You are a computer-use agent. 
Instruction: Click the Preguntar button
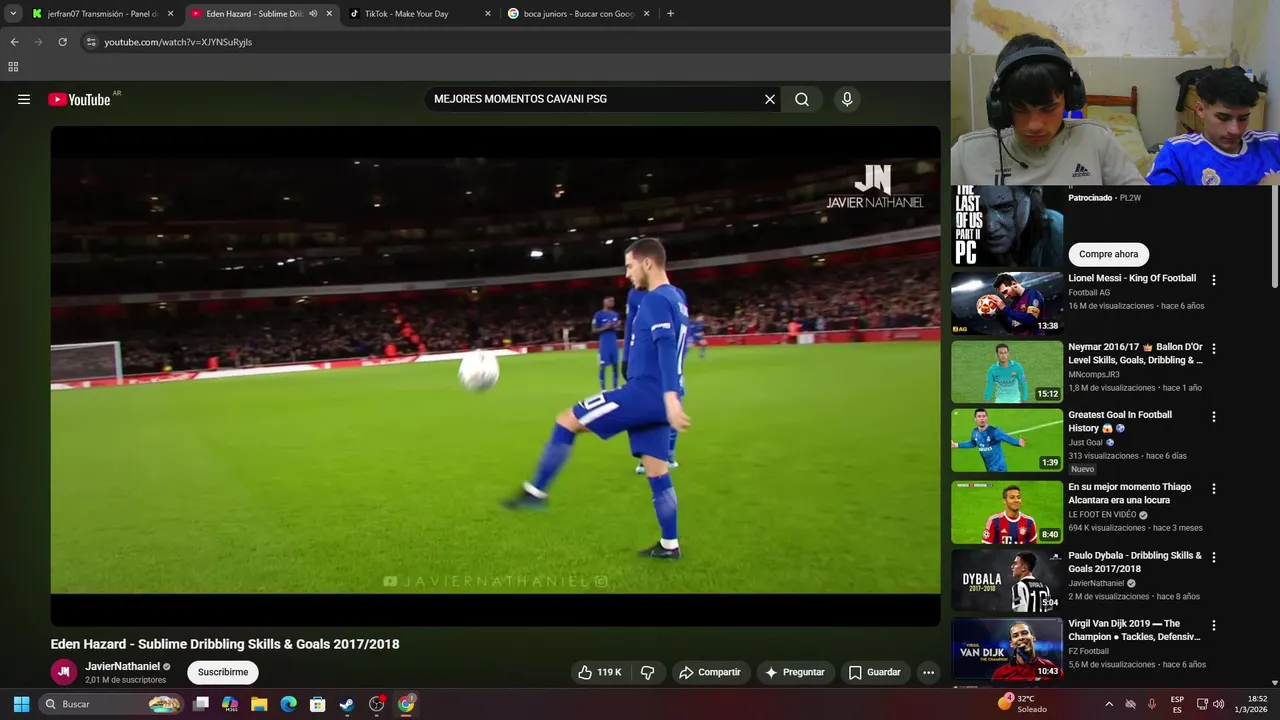796,672
